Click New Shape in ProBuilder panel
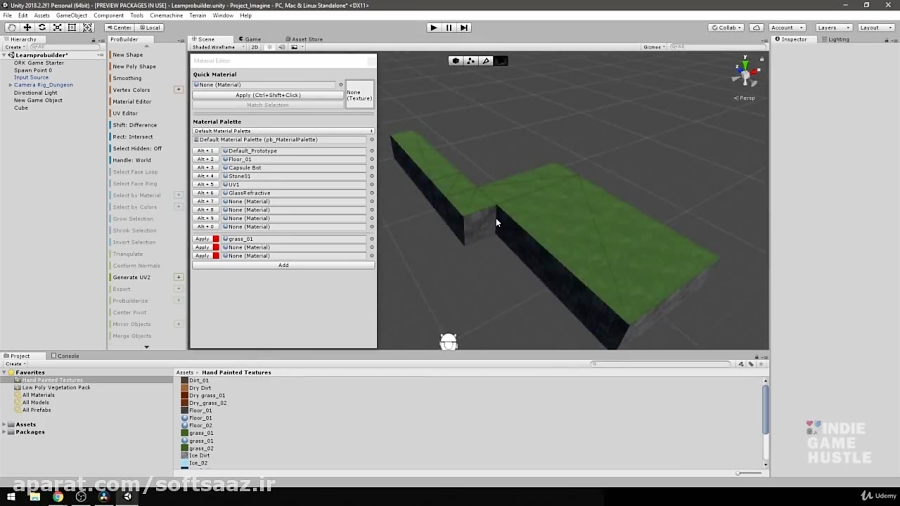The image size is (900, 506). coord(127,55)
